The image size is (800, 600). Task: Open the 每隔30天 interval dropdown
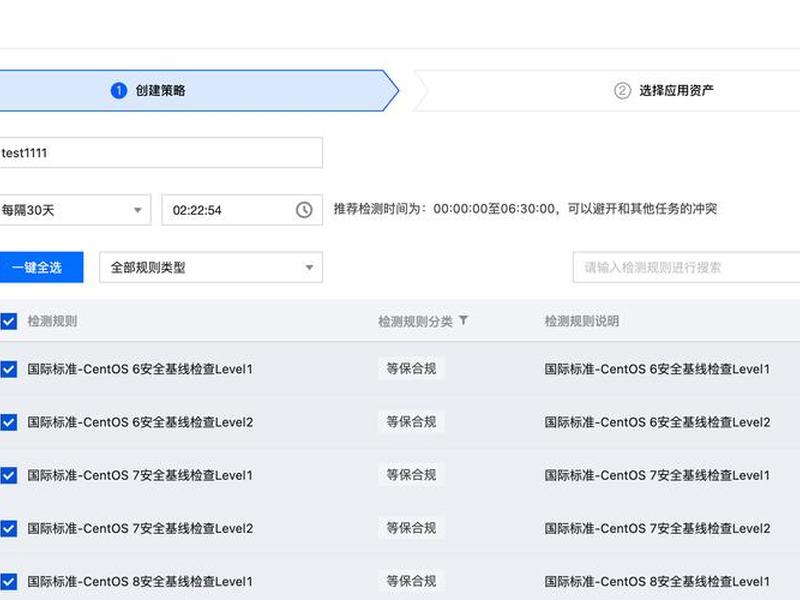pyautogui.click(x=75, y=210)
